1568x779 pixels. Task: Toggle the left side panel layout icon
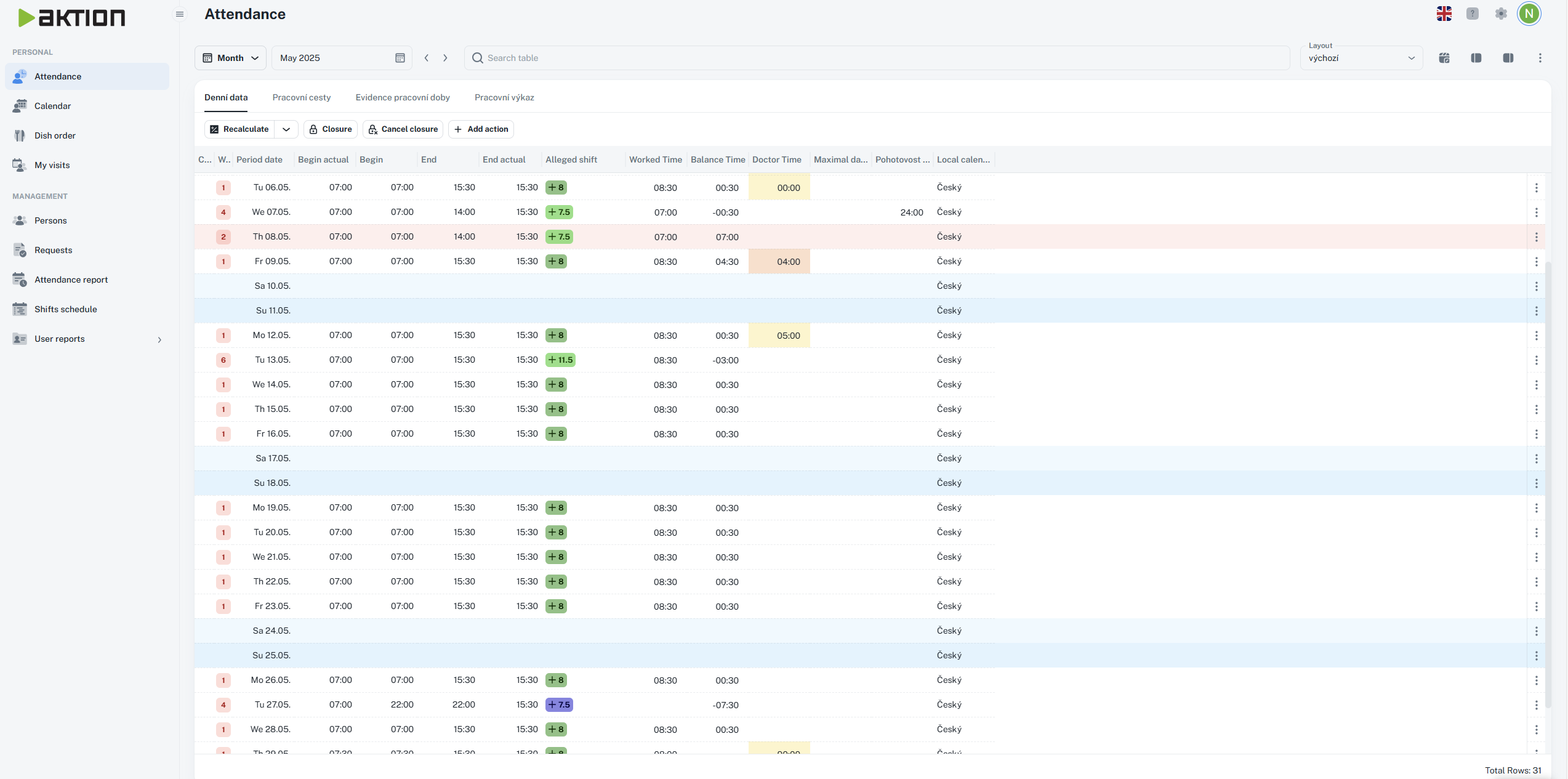(x=1476, y=58)
